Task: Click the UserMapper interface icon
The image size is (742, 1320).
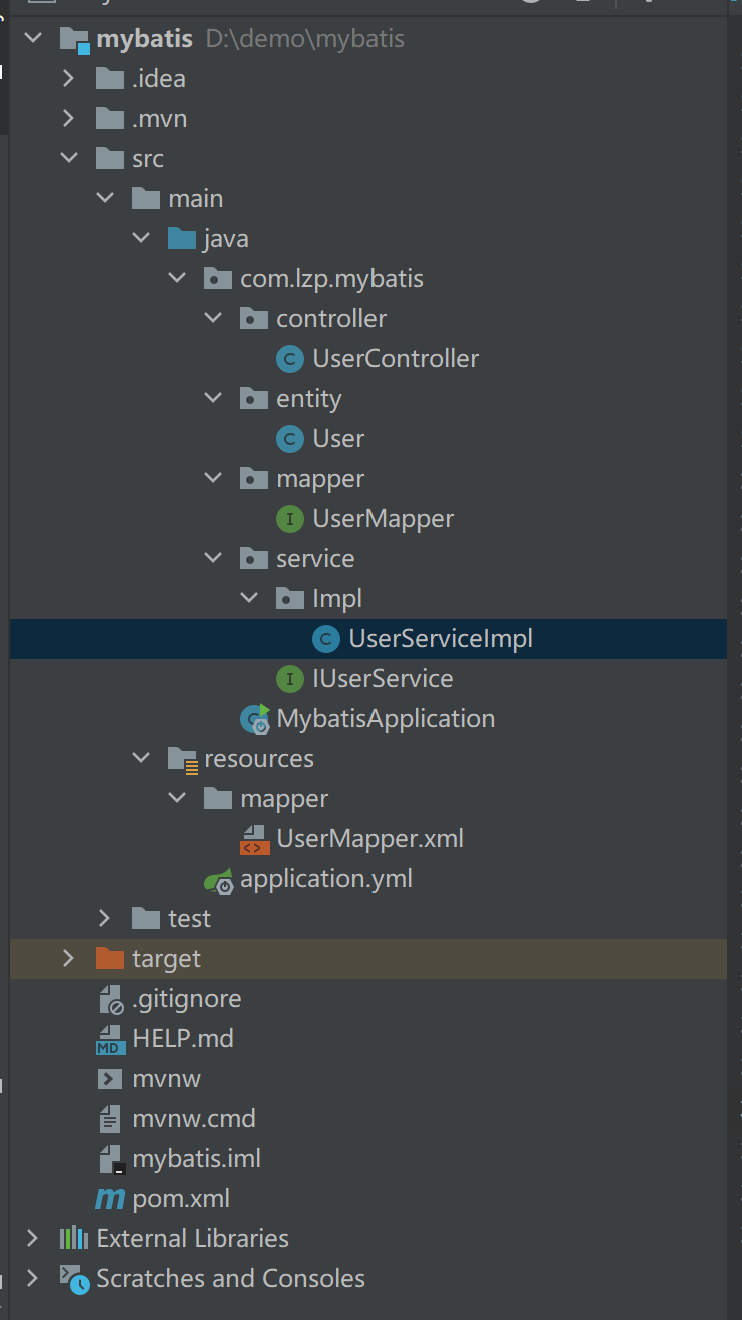Action: (x=289, y=519)
